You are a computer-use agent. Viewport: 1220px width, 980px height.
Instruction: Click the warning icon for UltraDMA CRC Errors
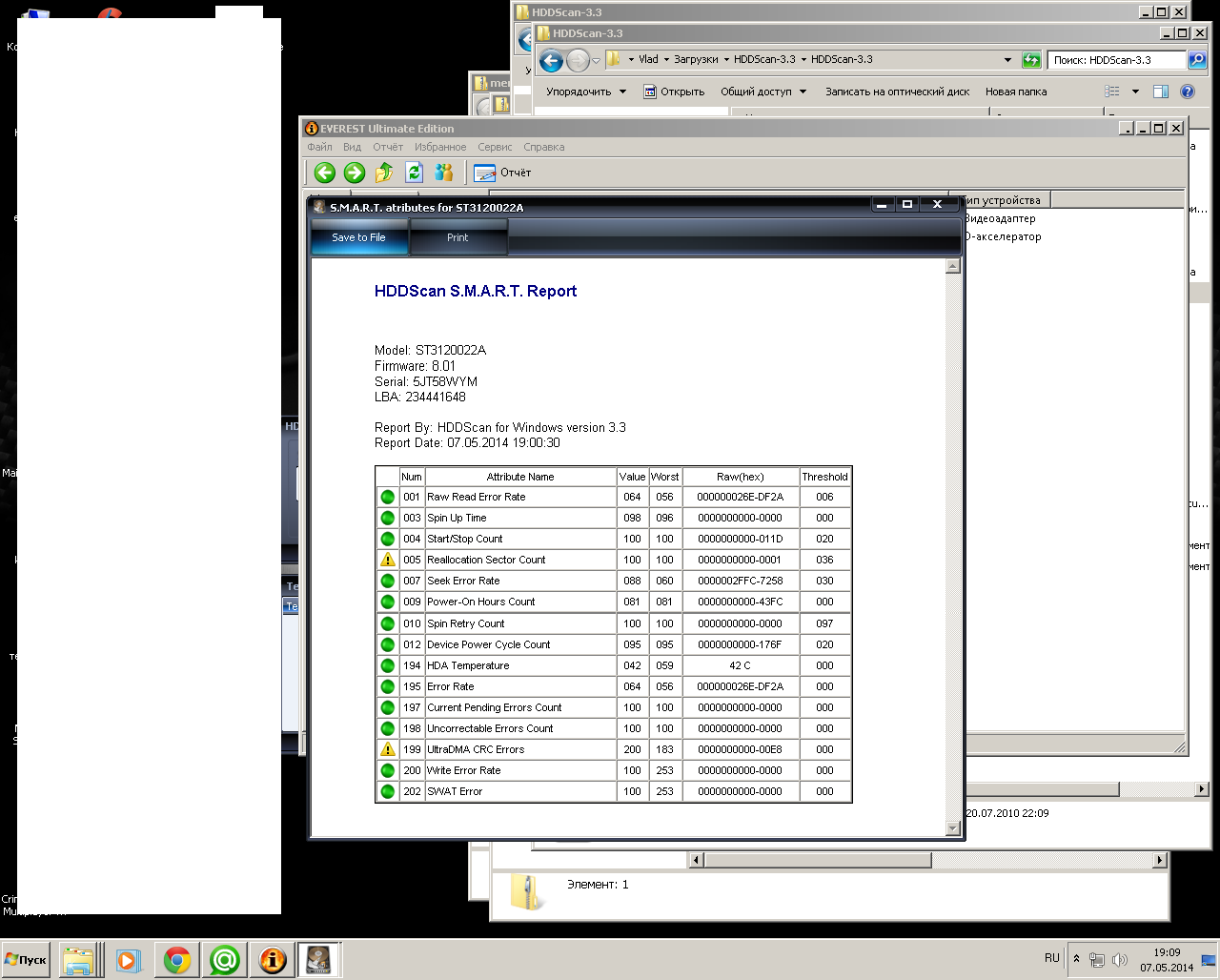(x=388, y=749)
